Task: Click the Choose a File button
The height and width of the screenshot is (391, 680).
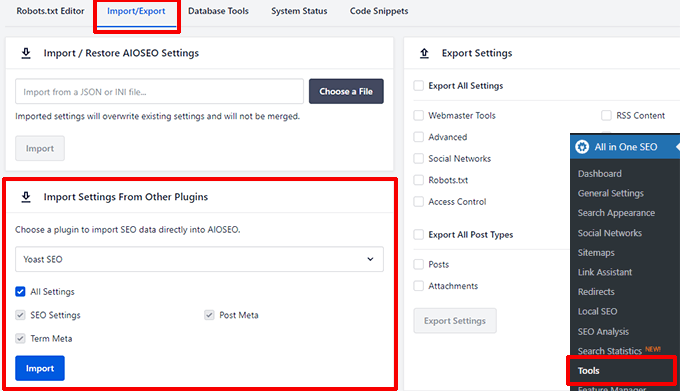Action: pyautogui.click(x=346, y=91)
